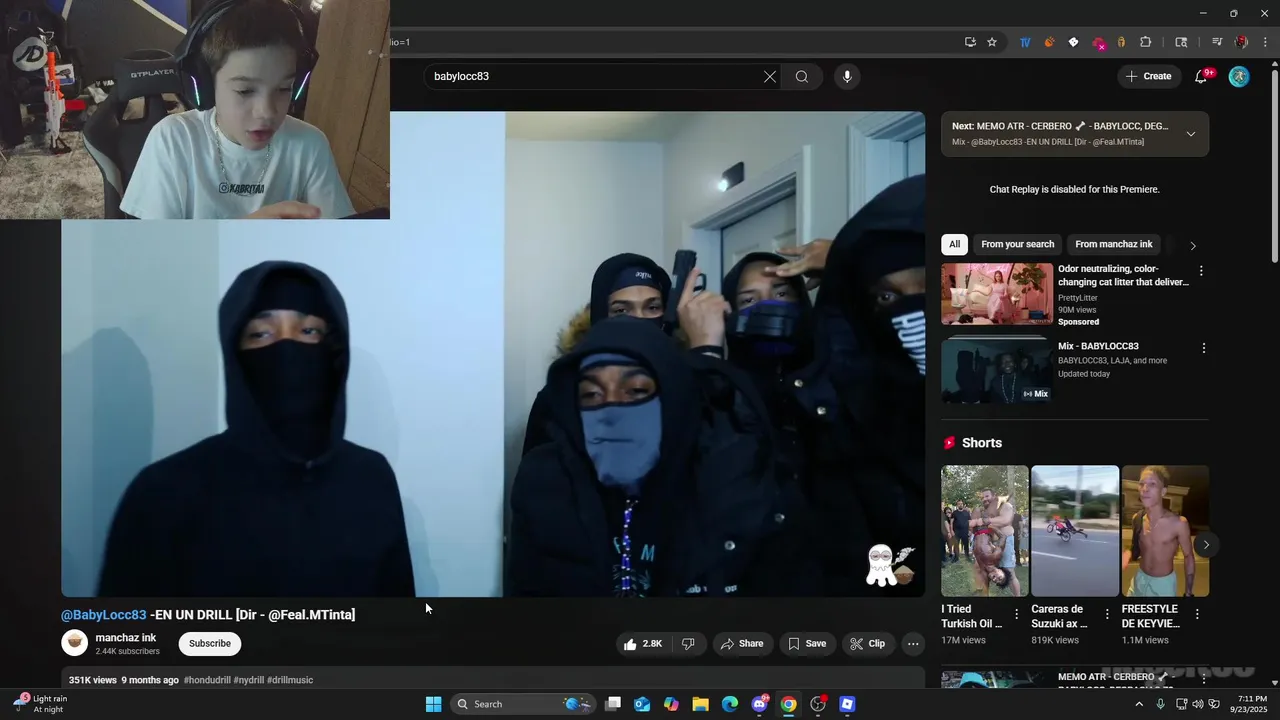The width and height of the screenshot is (1280, 720).
Task: Open Careras de Suzuki short thumbnail
Action: pos(1075,531)
